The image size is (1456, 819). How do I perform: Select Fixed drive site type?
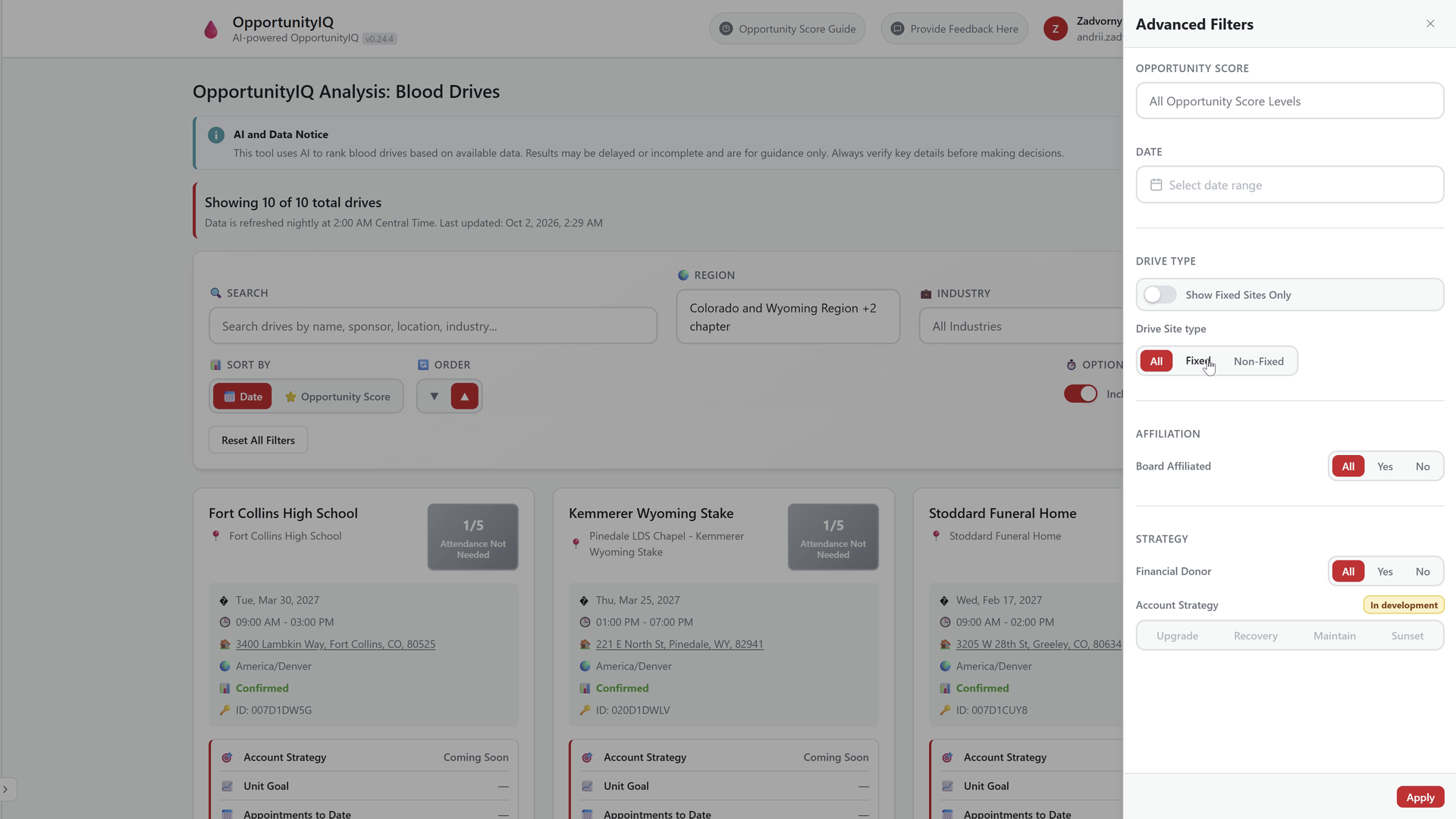click(x=1198, y=361)
